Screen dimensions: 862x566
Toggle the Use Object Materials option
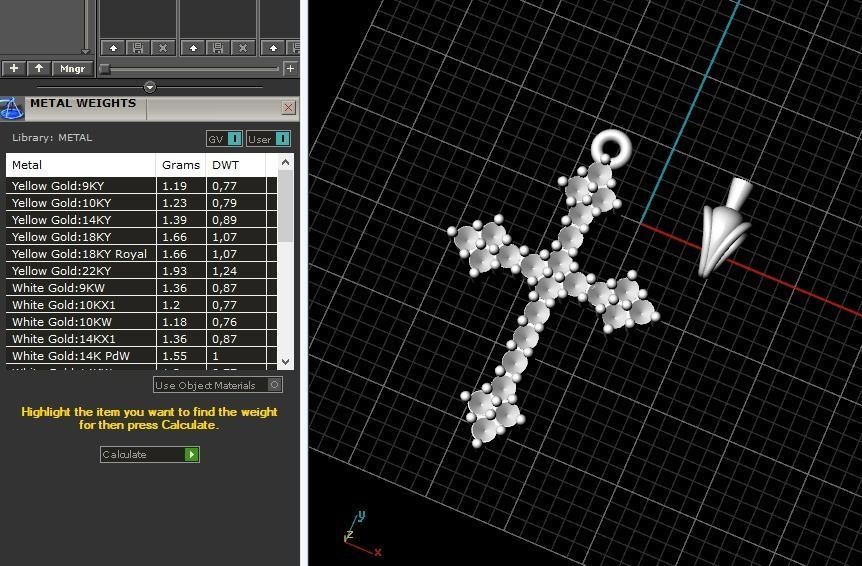tap(218, 385)
